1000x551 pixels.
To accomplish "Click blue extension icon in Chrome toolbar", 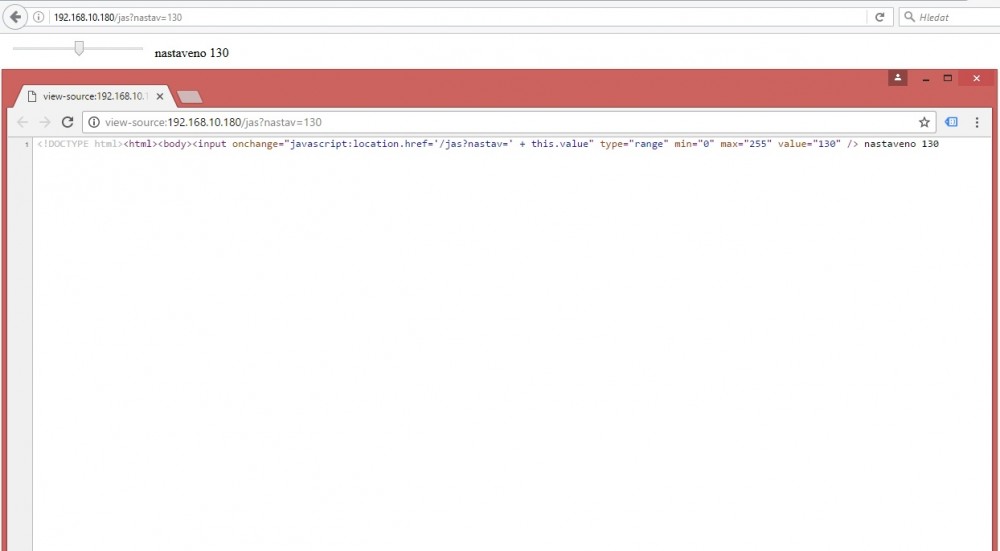I will point(951,122).
